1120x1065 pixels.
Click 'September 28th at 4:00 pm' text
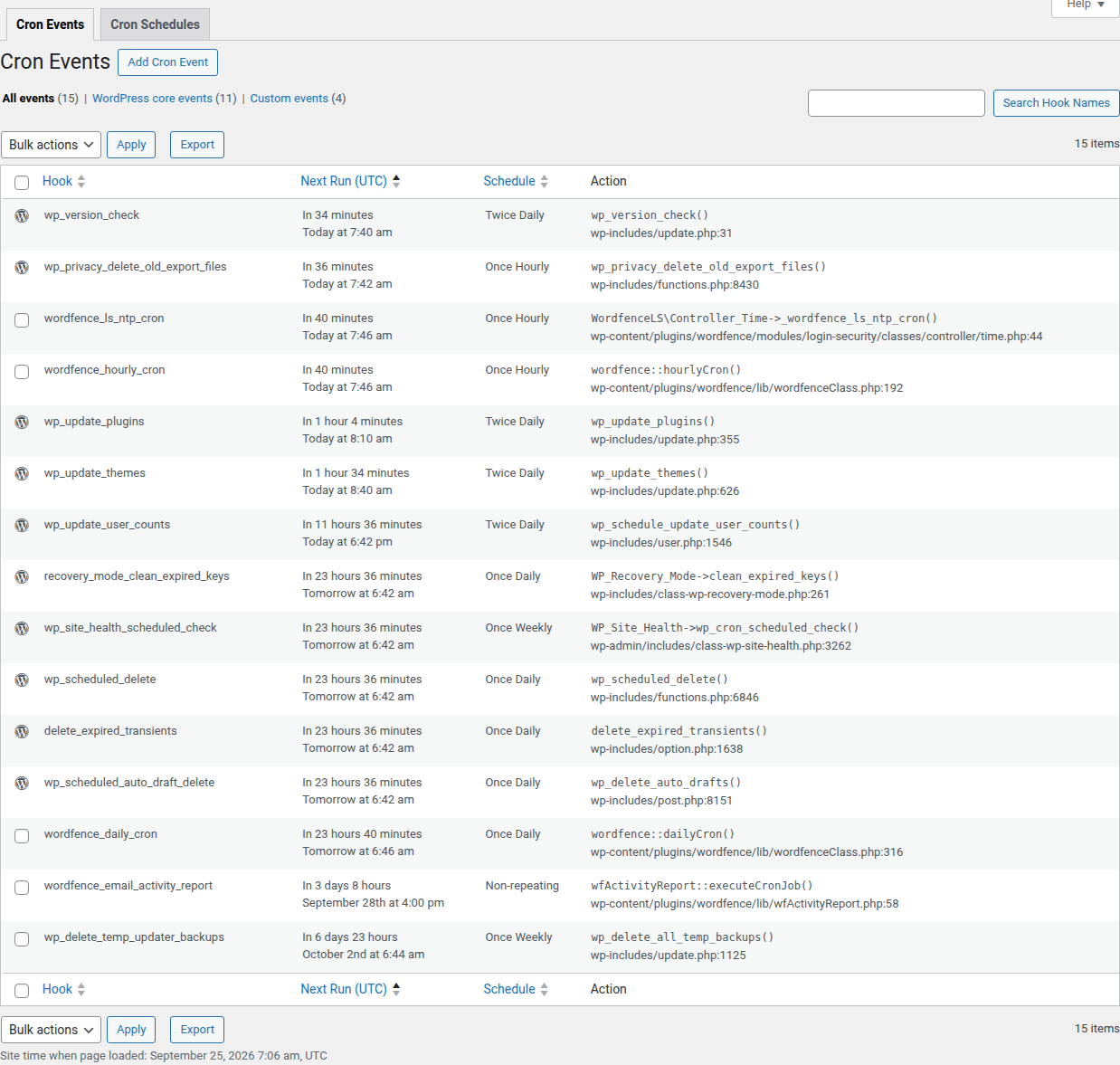373,903
